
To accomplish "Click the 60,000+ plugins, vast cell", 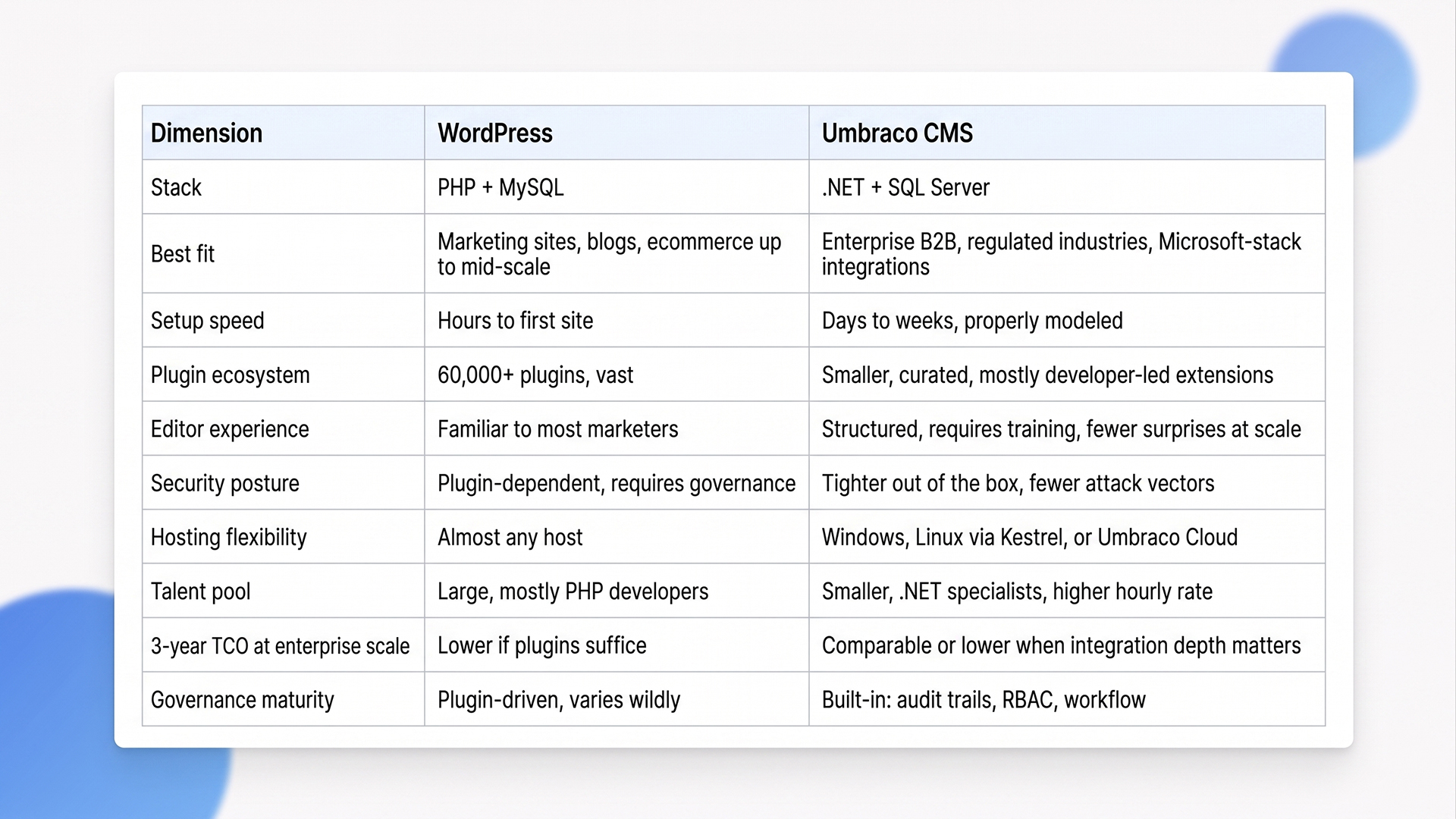I will 617,375.
